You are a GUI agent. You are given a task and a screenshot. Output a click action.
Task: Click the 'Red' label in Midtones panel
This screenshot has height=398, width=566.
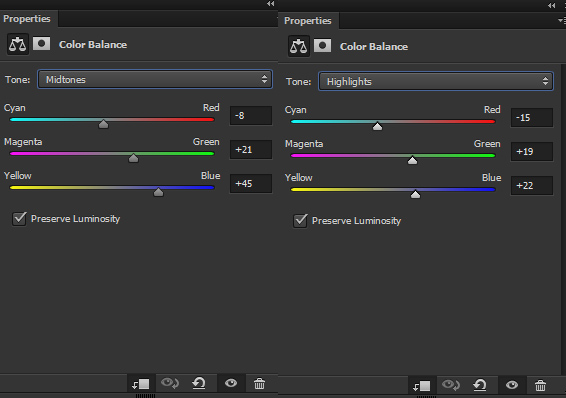coord(211,108)
